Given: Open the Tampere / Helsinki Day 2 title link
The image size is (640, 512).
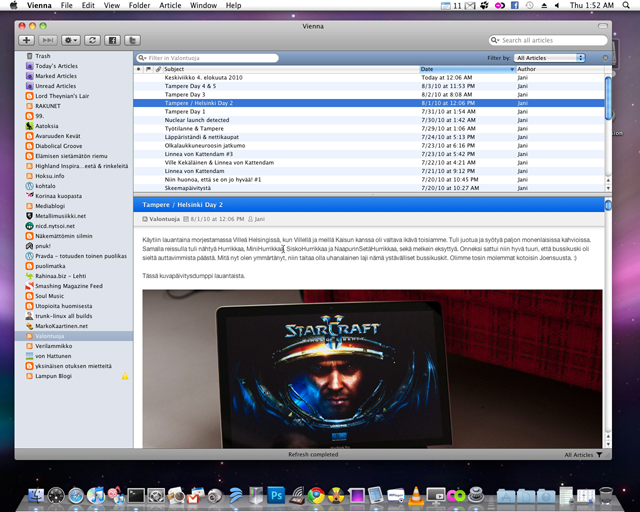Looking at the screenshot, I should (x=182, y=205).
